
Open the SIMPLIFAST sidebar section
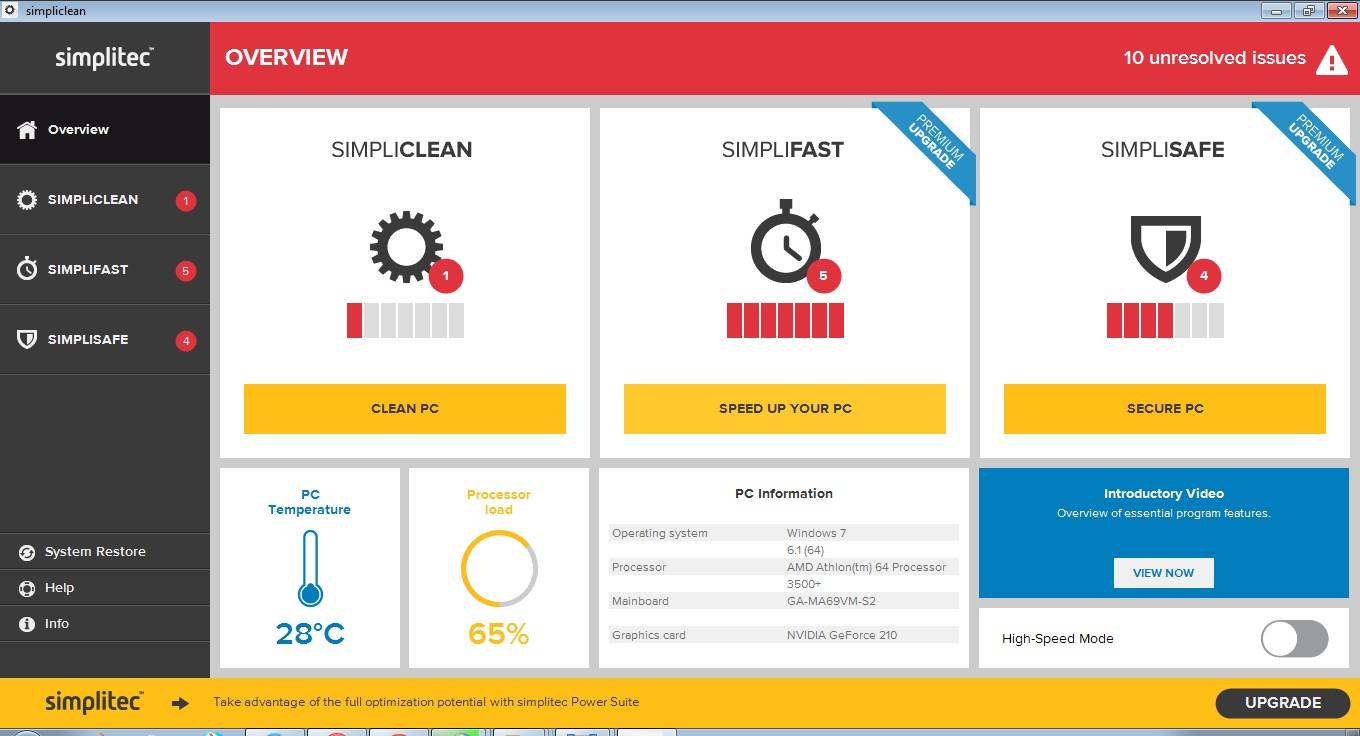click(105, 270)
